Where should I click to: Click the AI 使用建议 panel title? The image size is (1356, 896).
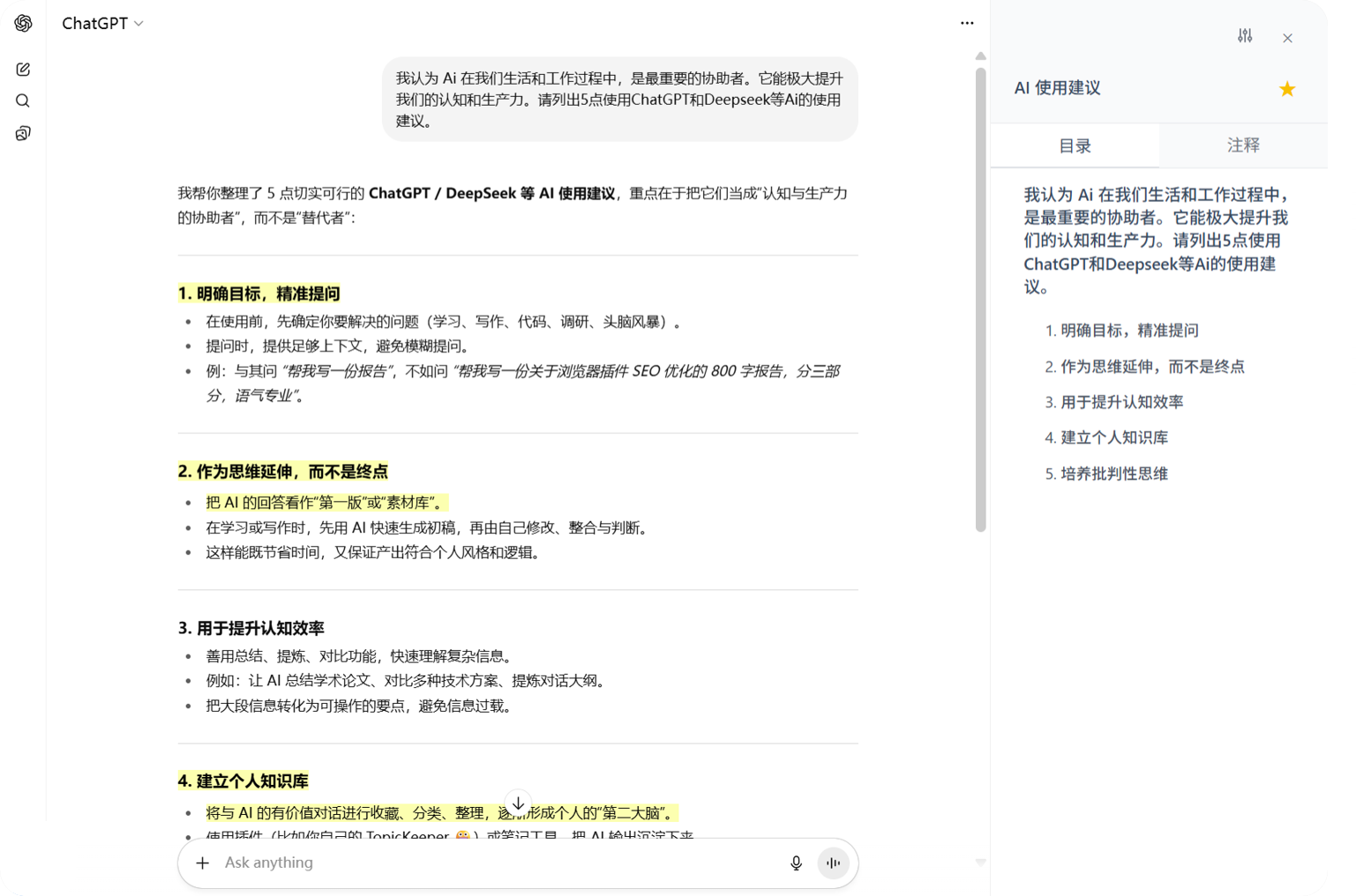(x=1057, y=88)
